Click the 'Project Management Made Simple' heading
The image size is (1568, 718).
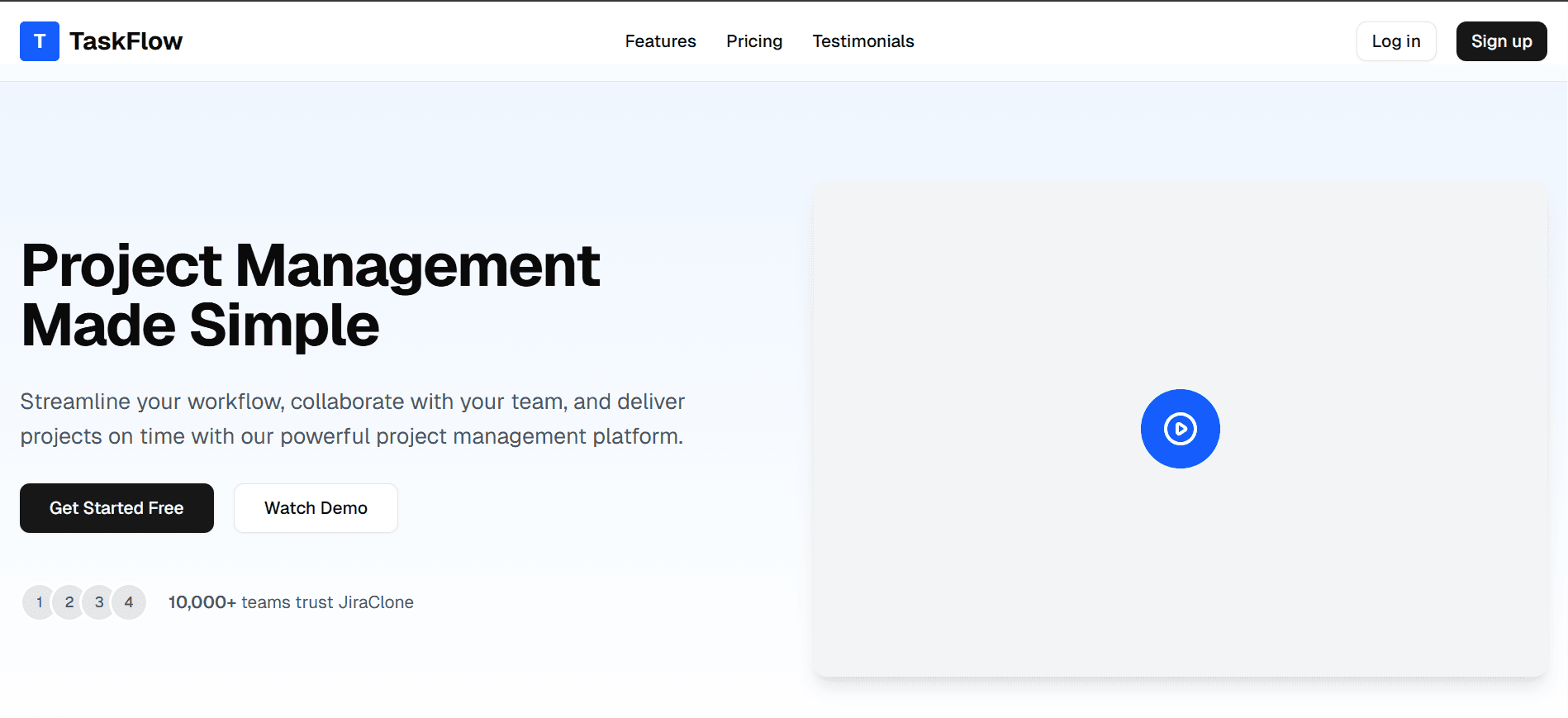point(311,295)
